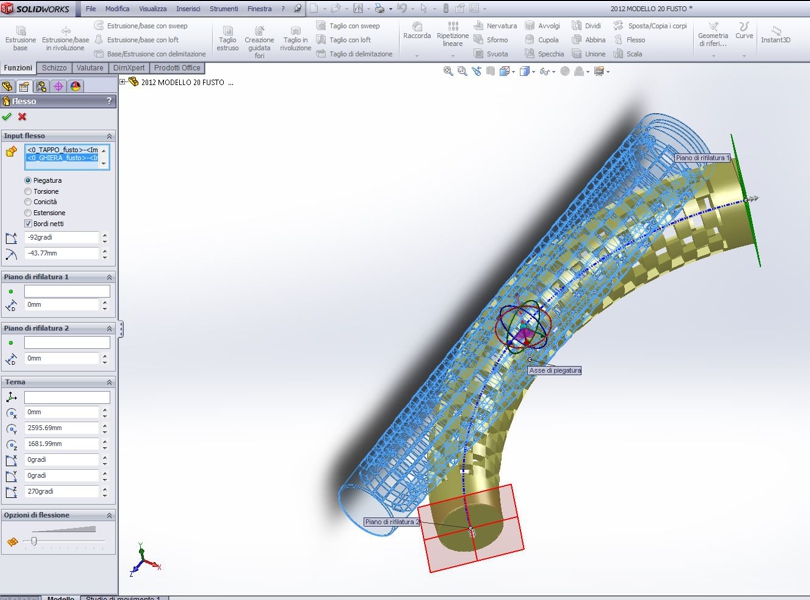Collapse Piano di rifilatura 2 section
810x600 pixels.
pos(110,328)
